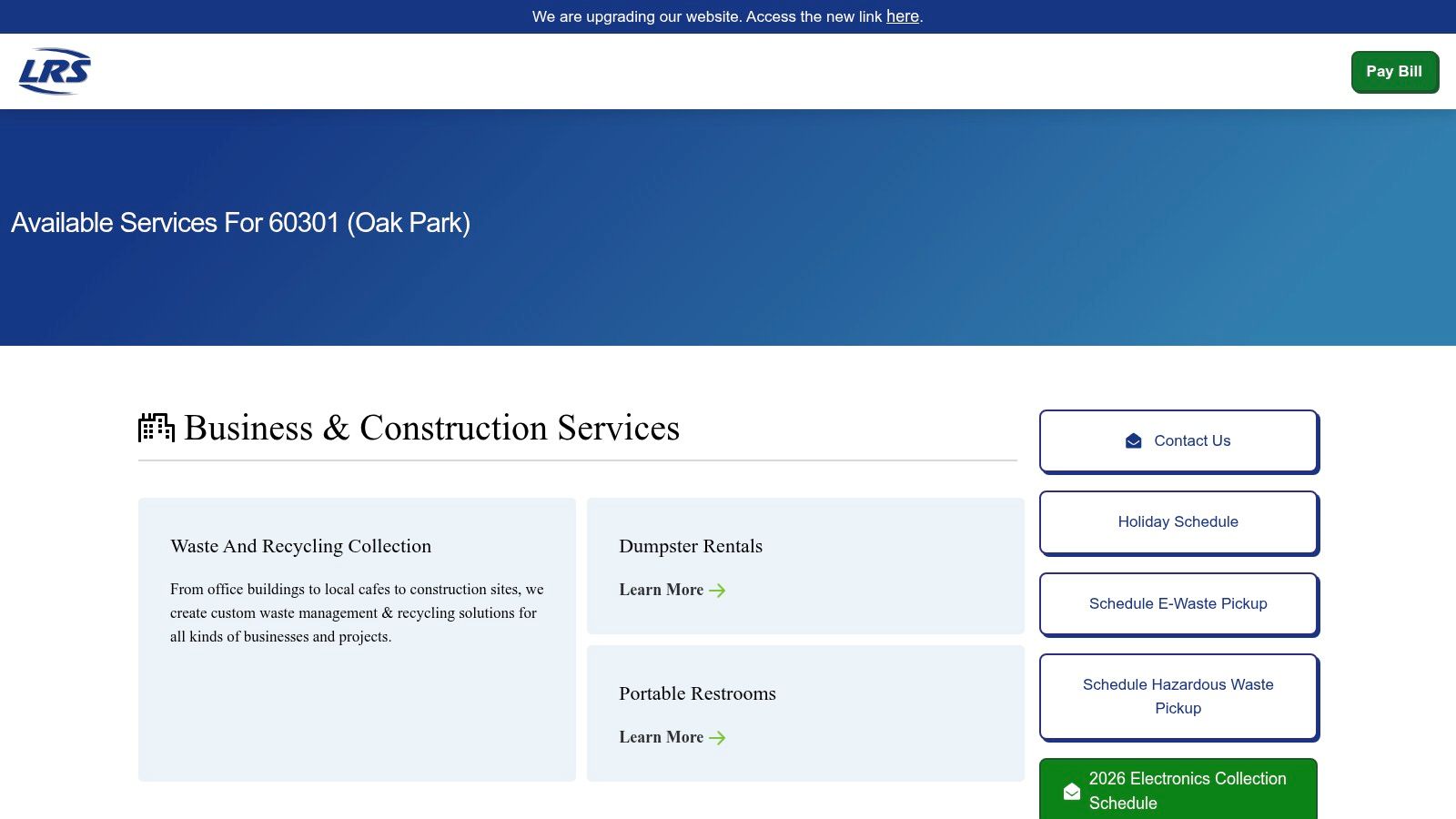This screenshot has width=1456, height=819.
Task: Click the Portable Restrooms card title
Action: pos(697,693)
